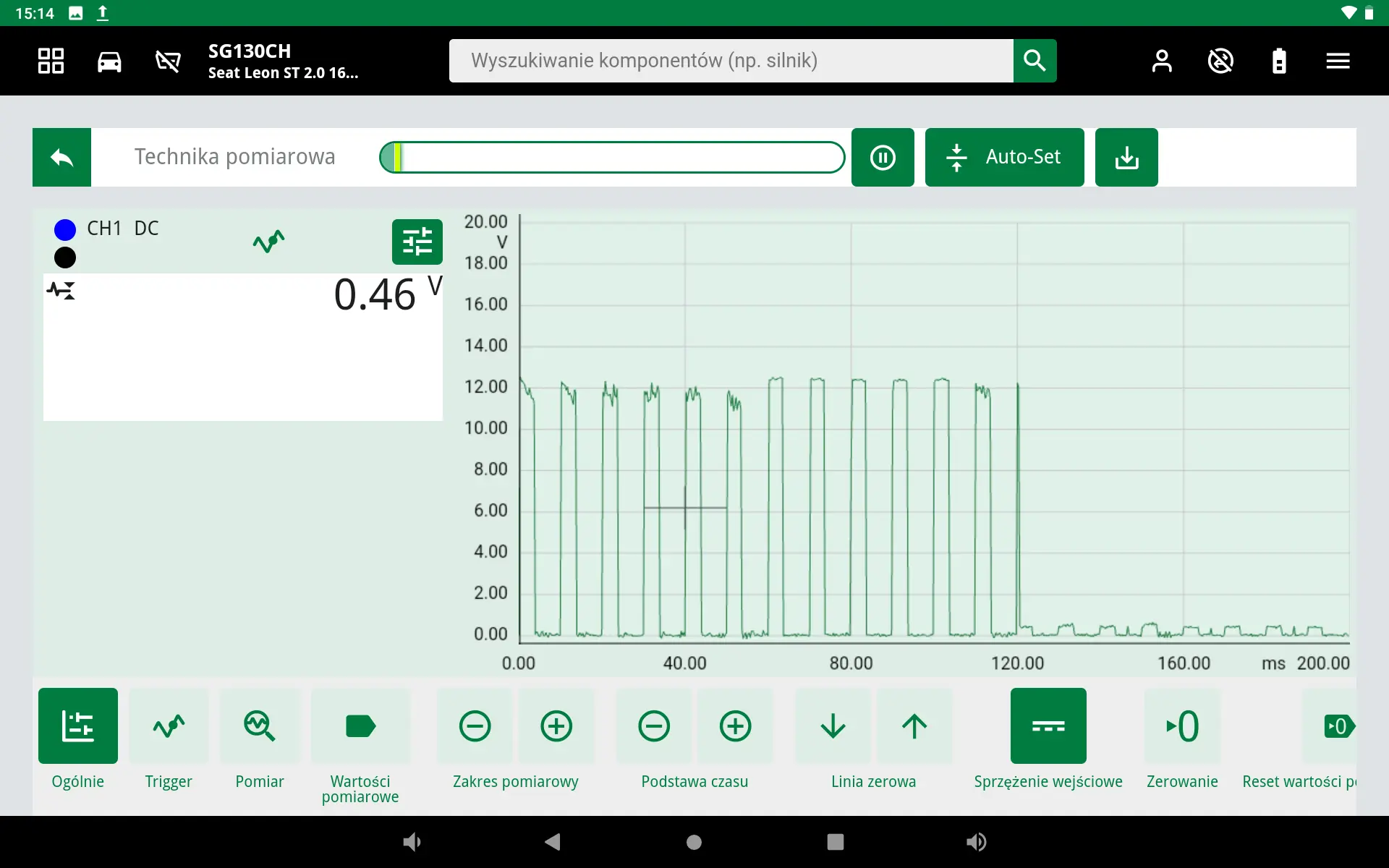Tap the crossed-out diagnostic connection icon

(x=168, y=61)
